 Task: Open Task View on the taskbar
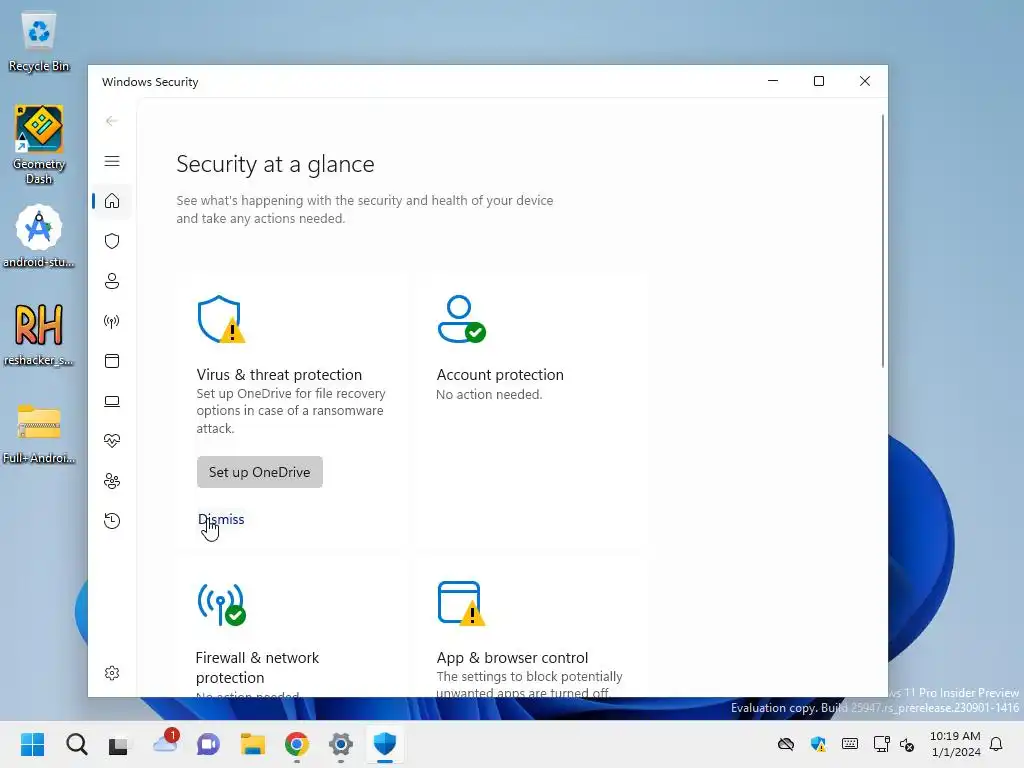tap(119, 744)
